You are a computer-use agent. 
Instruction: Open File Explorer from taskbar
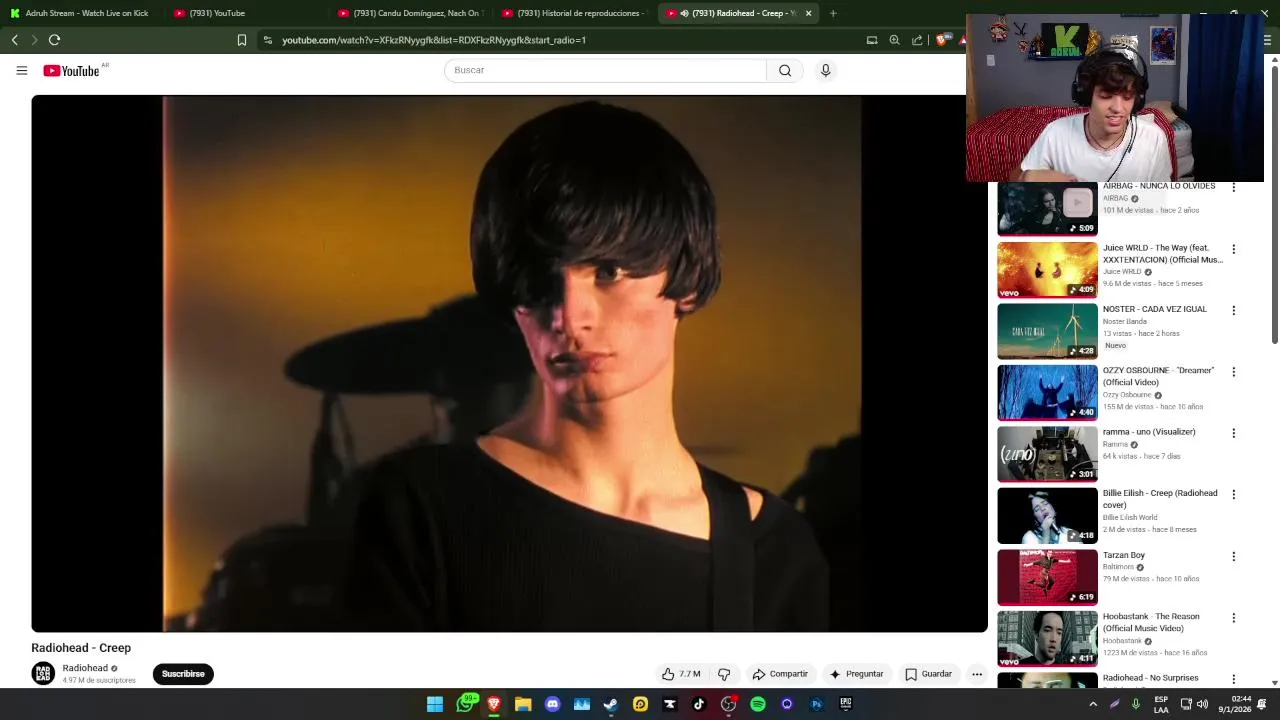coord(523,704)
